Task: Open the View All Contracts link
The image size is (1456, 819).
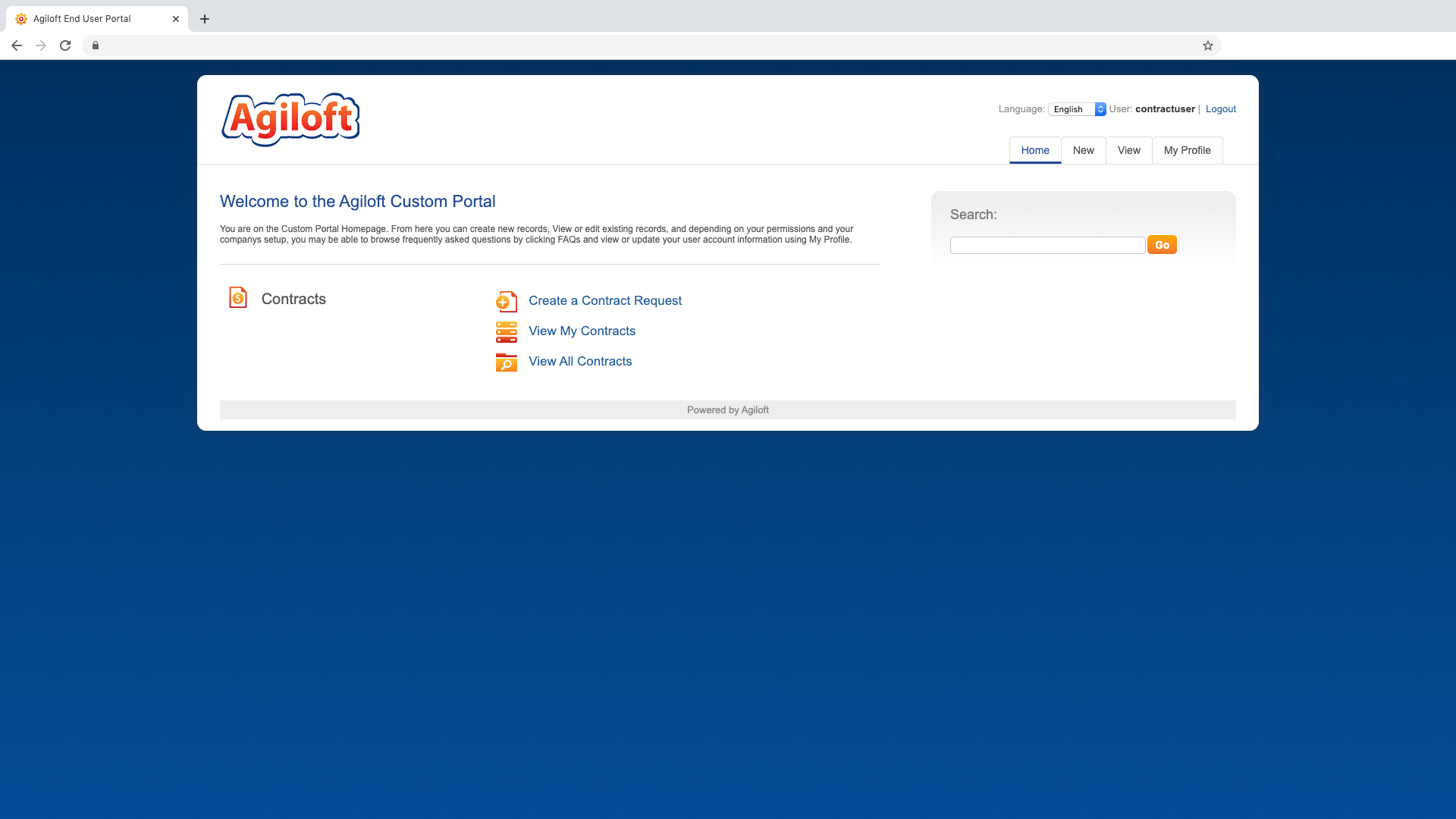Action: pos(579,361)
